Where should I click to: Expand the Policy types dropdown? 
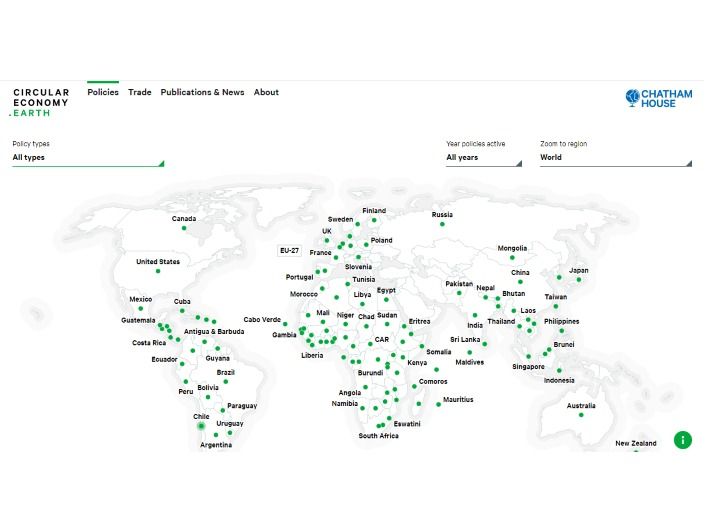point(89,158)
